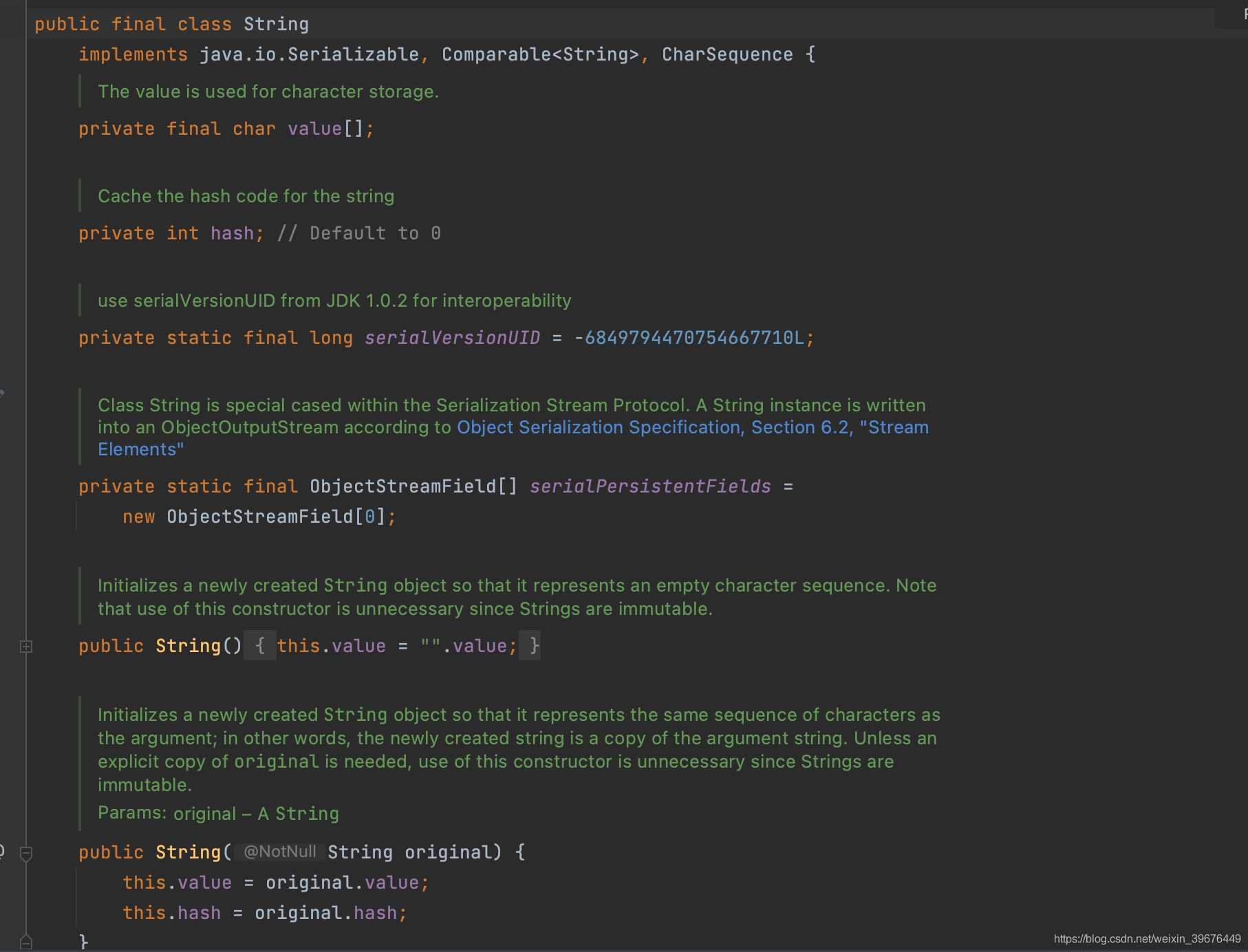Image resolution: width=1248 pixels, height=952 pixels.
Task: Click the fold-end marker beside the closing brace
Action: [x=26, y=942]
